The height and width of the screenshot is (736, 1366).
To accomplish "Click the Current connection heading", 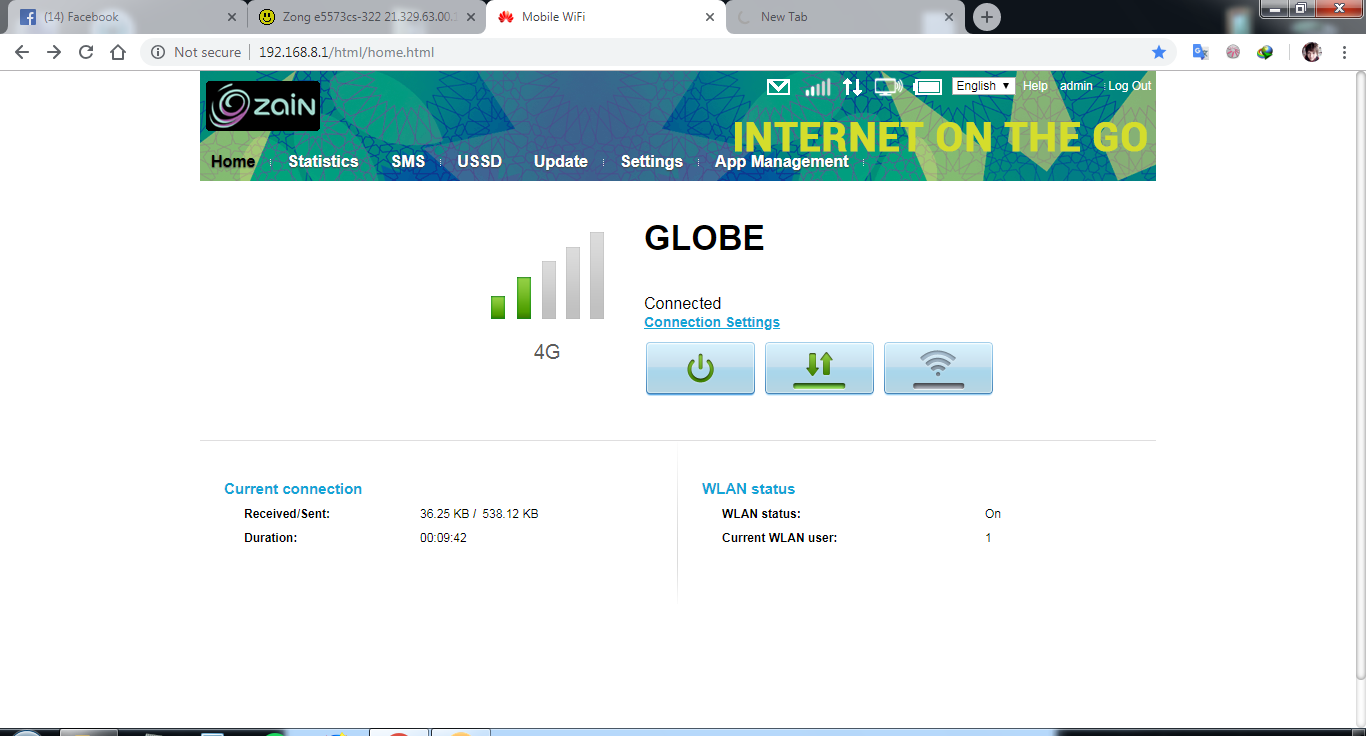I will point(293,489).
